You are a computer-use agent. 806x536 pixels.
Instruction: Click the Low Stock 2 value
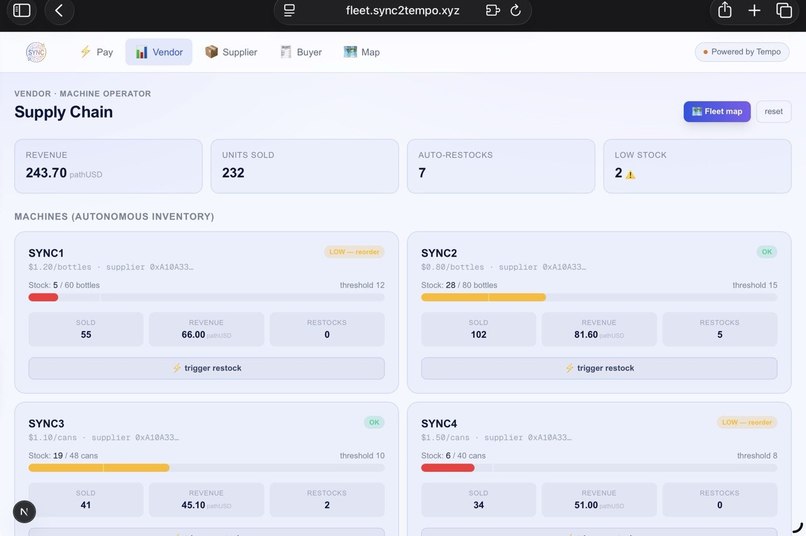(618, 173)
